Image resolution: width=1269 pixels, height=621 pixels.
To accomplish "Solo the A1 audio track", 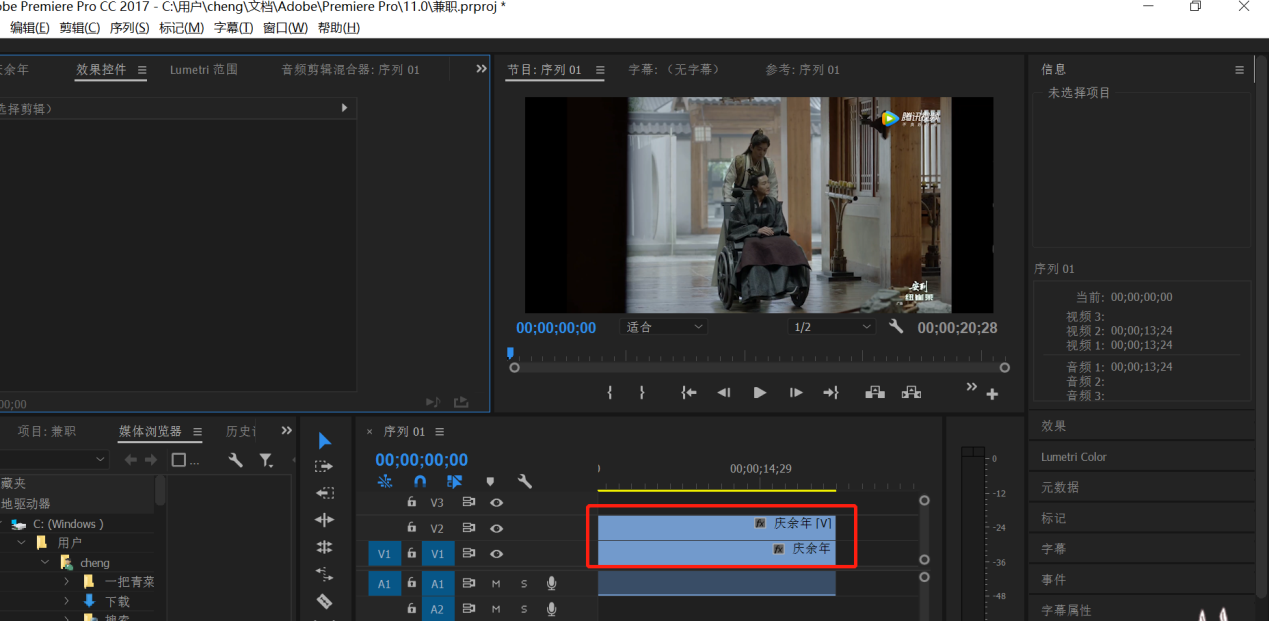I will tap(523, 583).
